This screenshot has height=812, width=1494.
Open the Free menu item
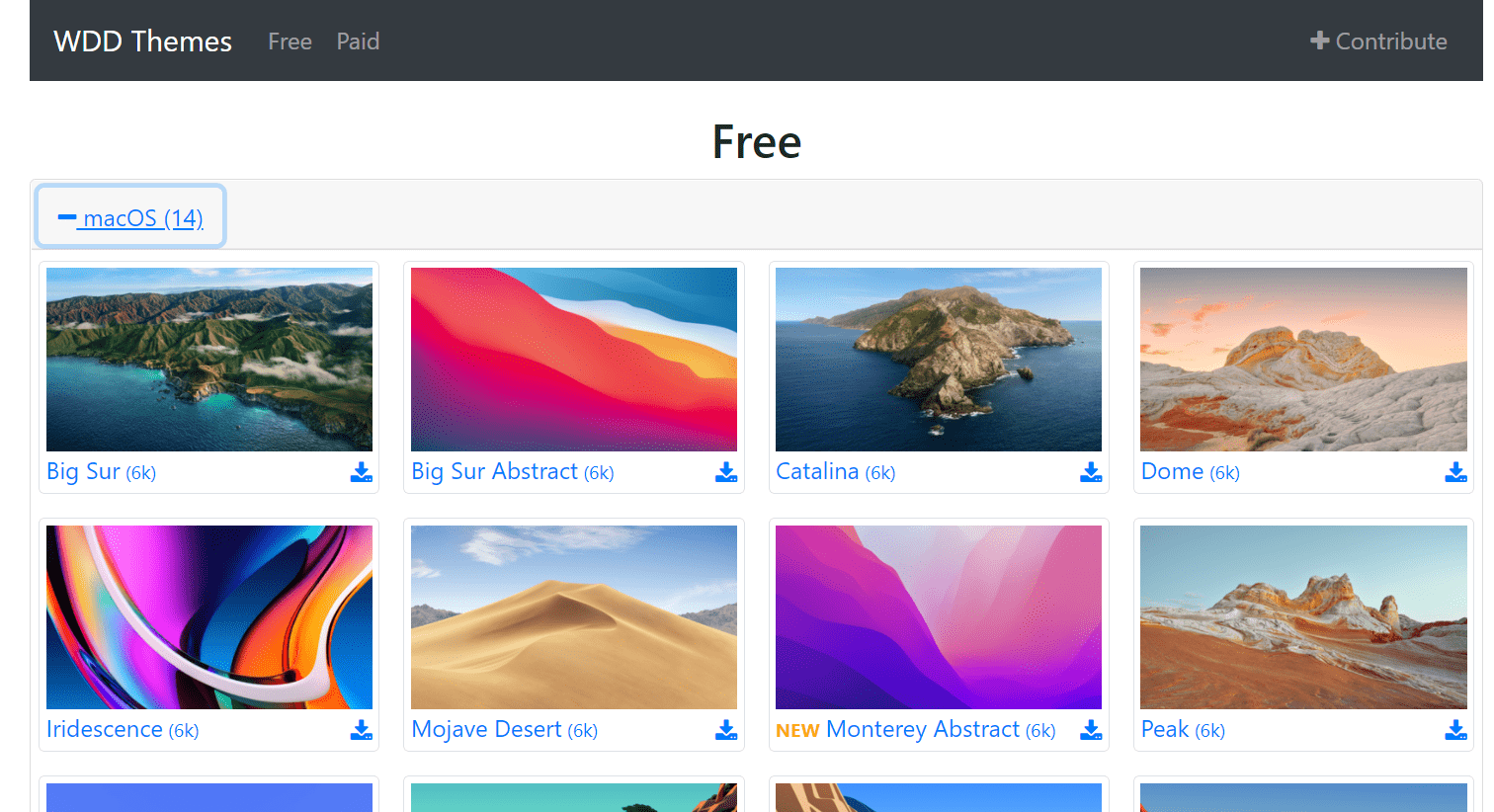click(x=290, y=41)
